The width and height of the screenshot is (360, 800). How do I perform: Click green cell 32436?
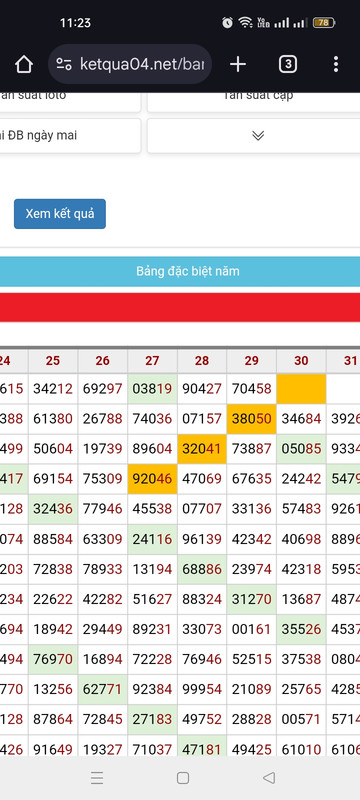[53, 509]
